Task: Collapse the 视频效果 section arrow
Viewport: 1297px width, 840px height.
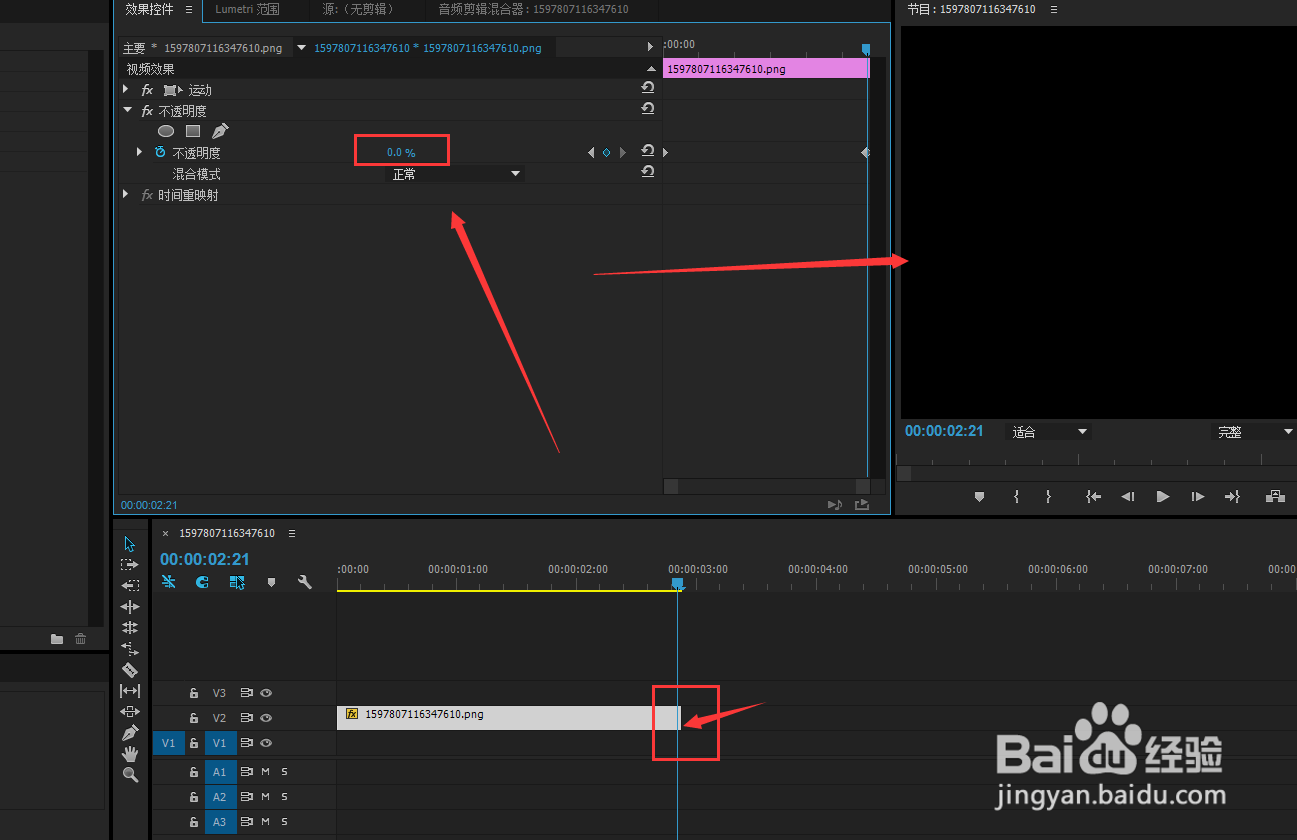Action: point(651,69)
